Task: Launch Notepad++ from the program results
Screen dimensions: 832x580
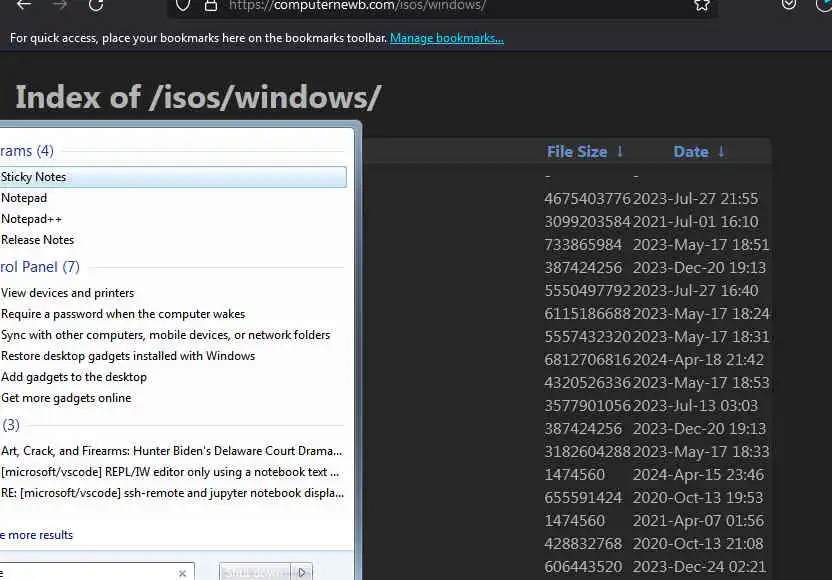Action: pyautogui.click(x=31, y=219)
